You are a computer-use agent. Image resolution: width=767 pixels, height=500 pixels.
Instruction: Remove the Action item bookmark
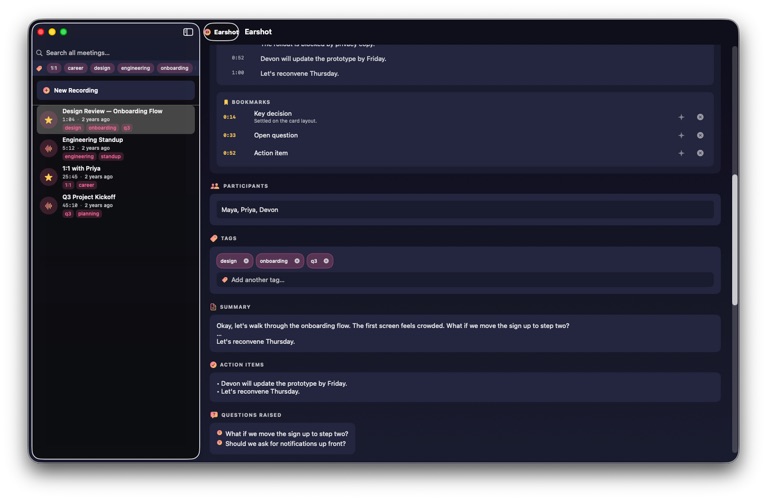coord(700,153)
